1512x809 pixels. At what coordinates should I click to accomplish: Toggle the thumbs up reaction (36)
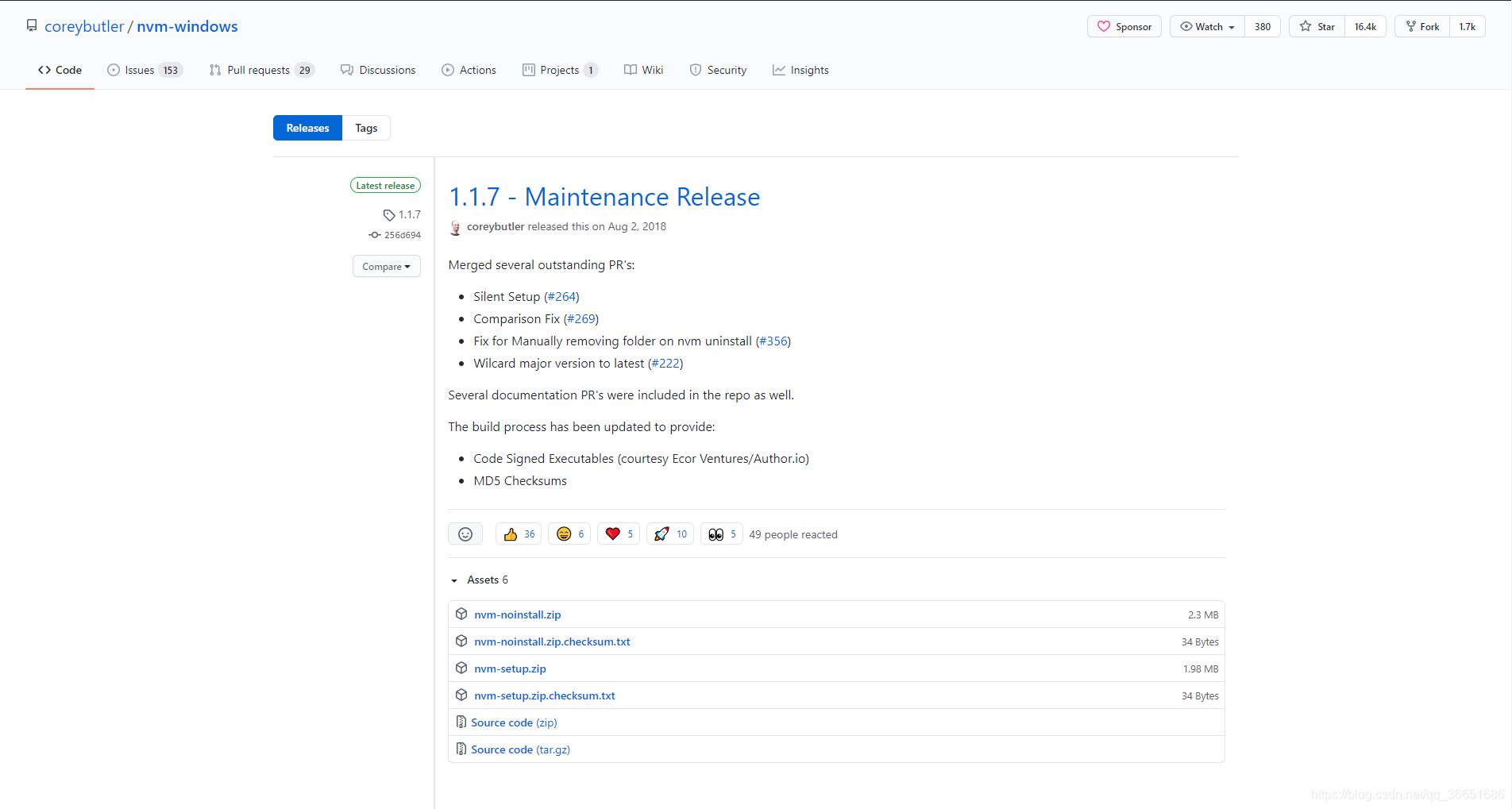519,534
